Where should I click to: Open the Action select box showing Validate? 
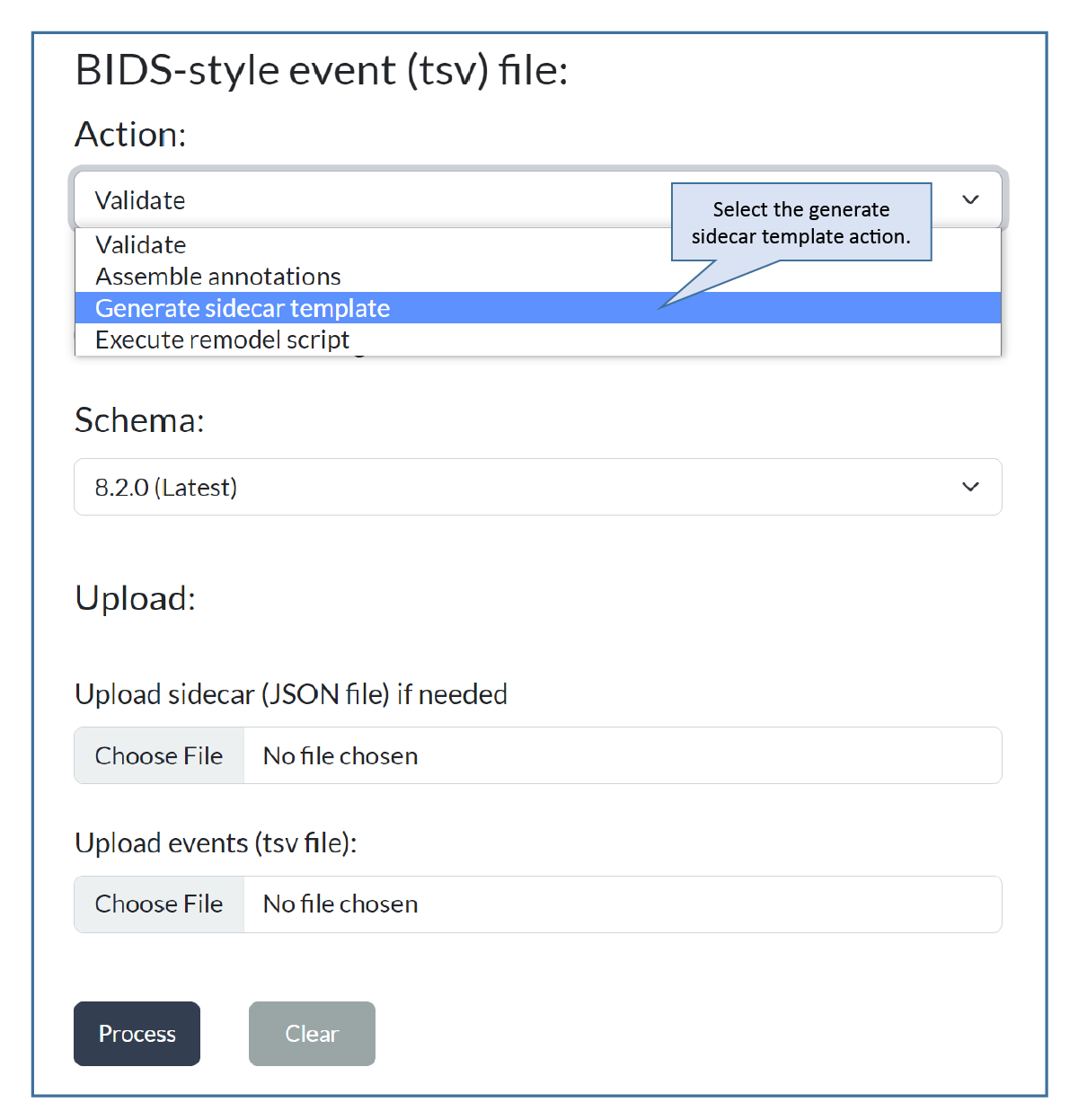[x=359, y=200]
